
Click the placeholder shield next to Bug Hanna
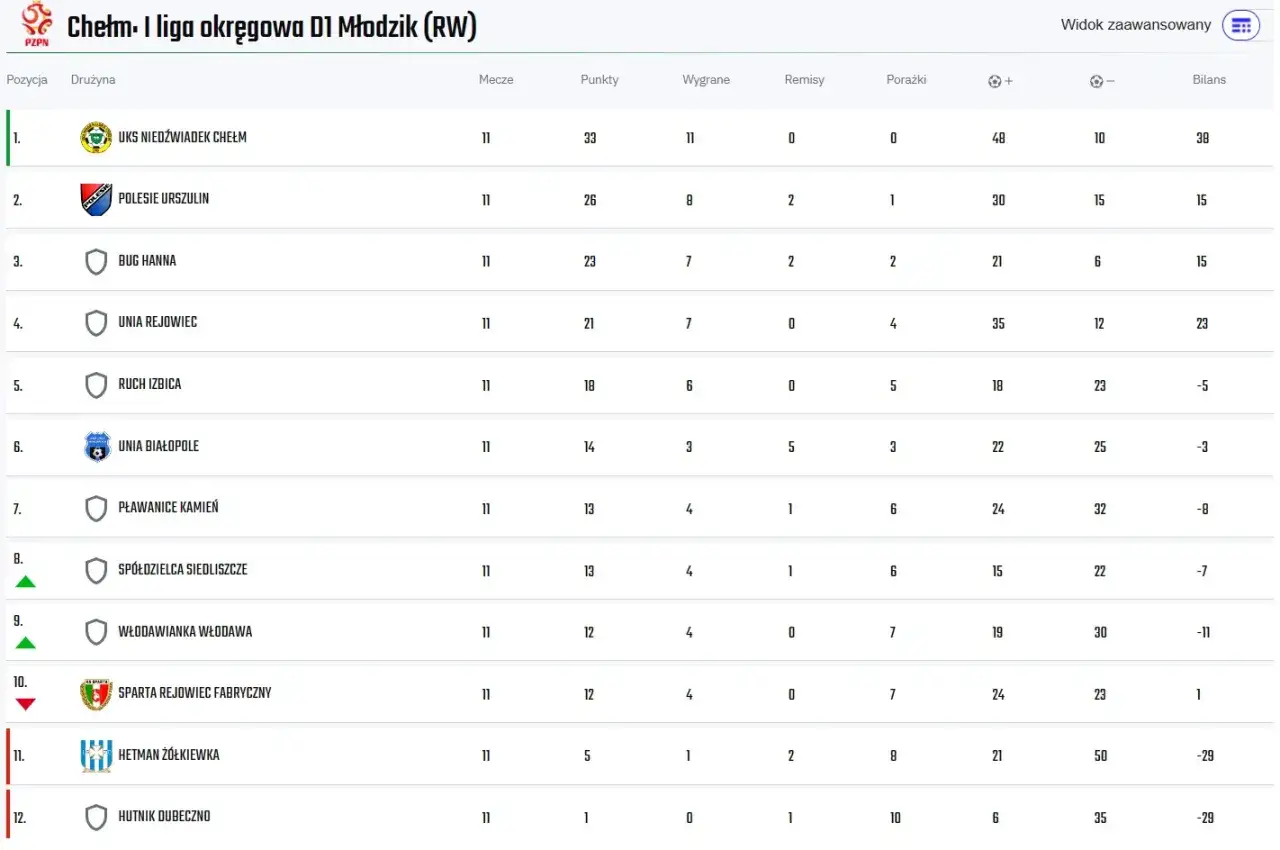click(95, 261)
